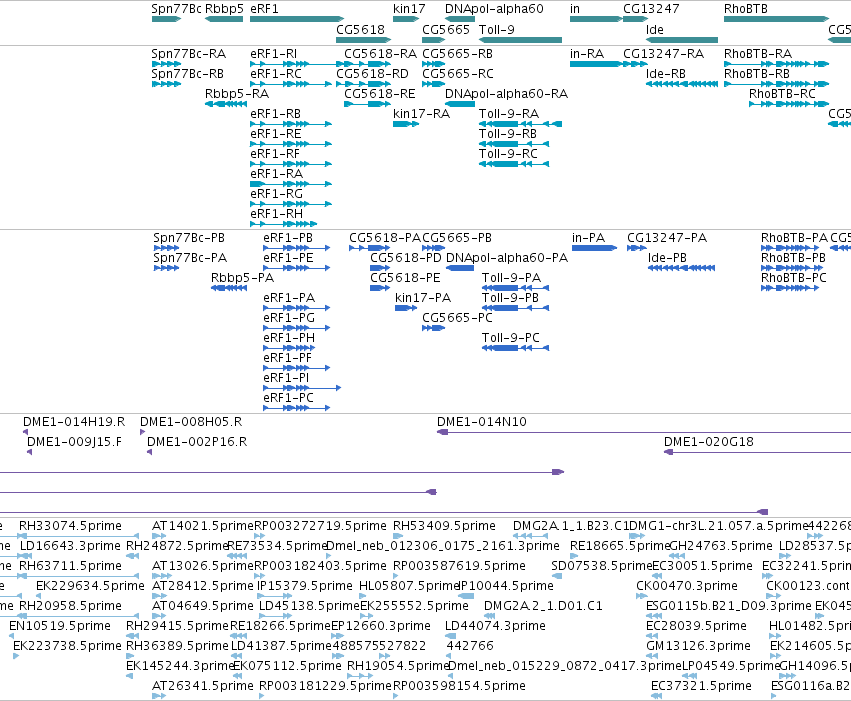Click BAC clone DME1-014N10

click(644, 432)
